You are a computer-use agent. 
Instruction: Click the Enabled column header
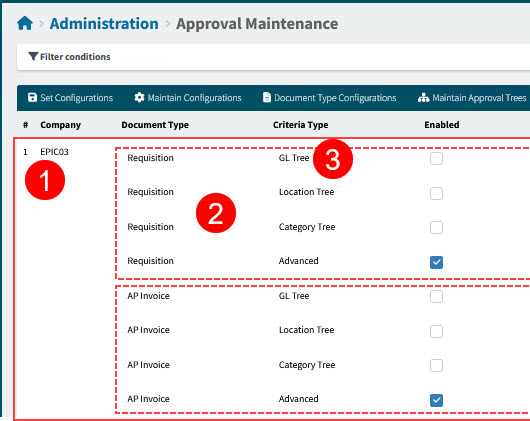[442, 125]
